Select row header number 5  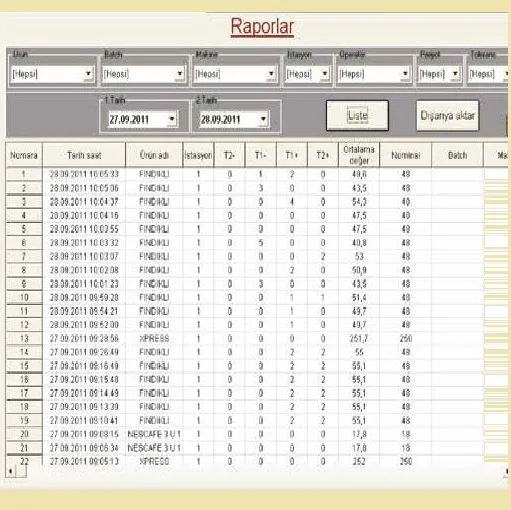(24, 229)
